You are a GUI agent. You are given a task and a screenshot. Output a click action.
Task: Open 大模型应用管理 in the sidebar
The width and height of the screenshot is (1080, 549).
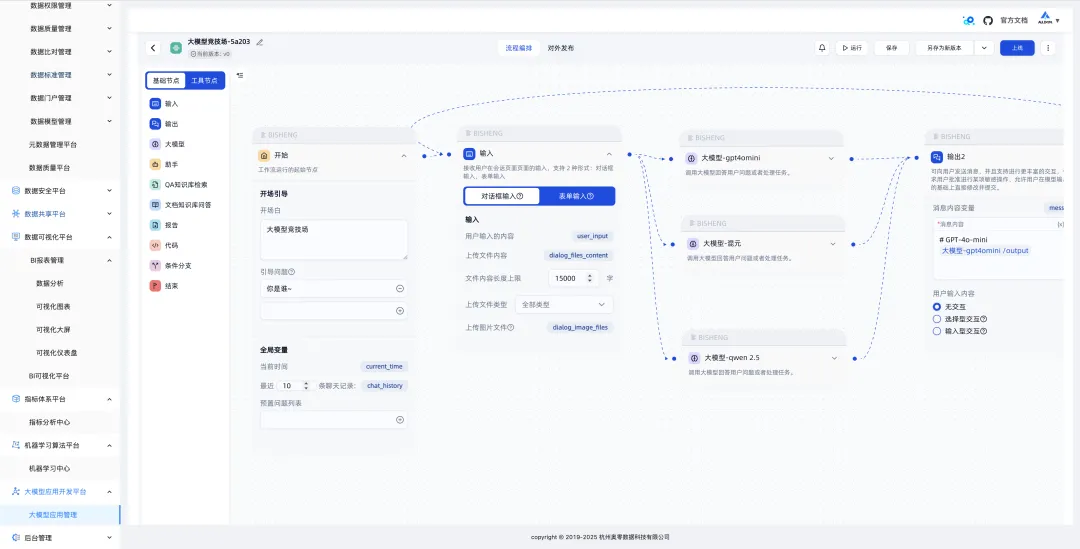(53, 515)
